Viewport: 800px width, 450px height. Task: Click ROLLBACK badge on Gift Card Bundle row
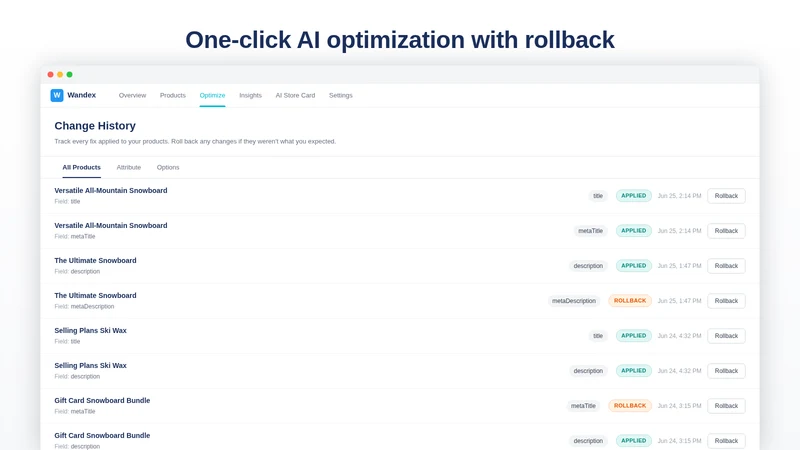630,406
